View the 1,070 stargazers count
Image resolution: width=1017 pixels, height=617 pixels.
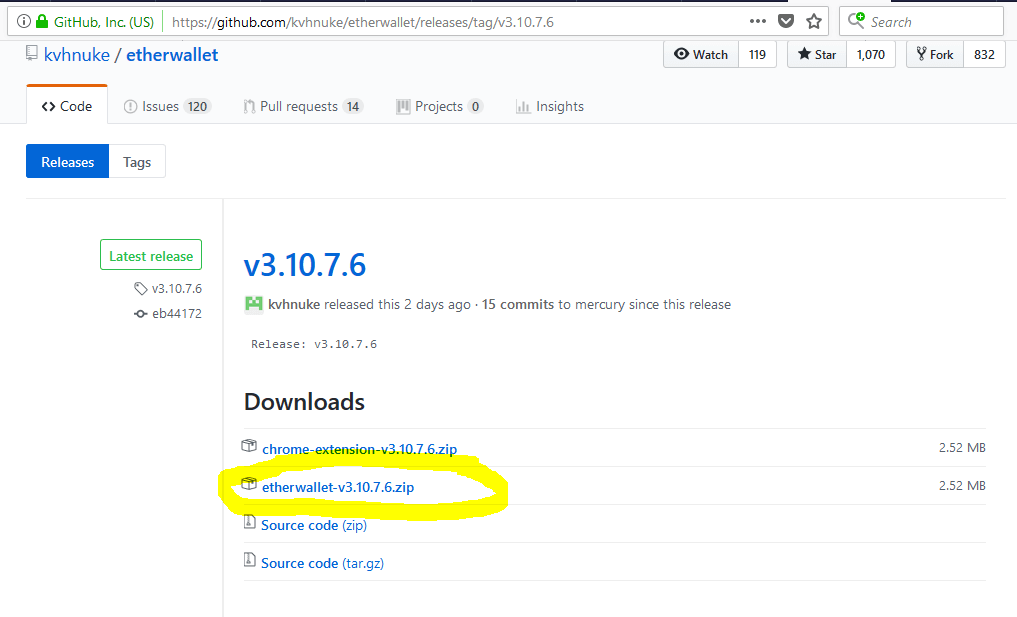point(870,54)
